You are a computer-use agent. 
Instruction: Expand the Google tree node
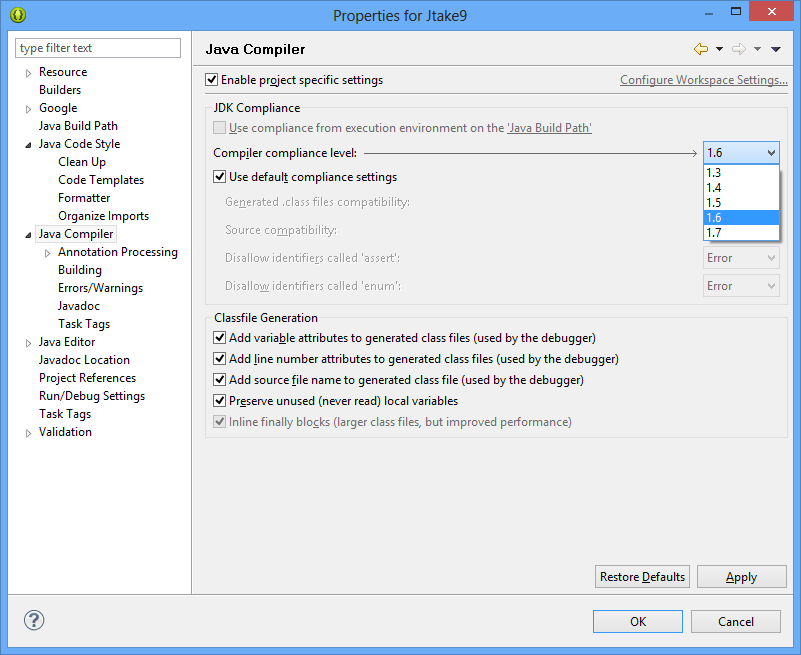[29, 109]
